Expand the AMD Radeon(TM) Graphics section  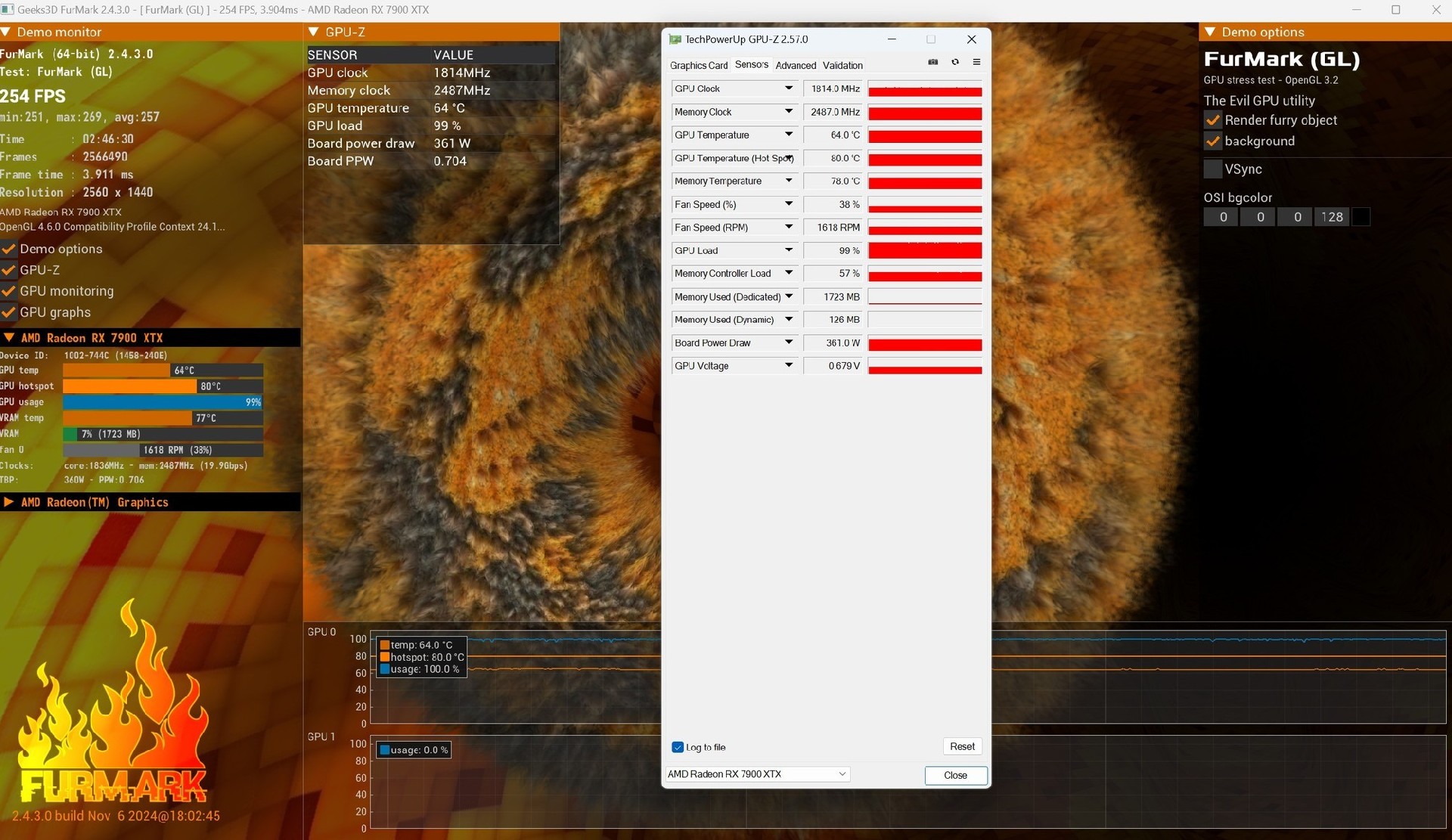9,502
